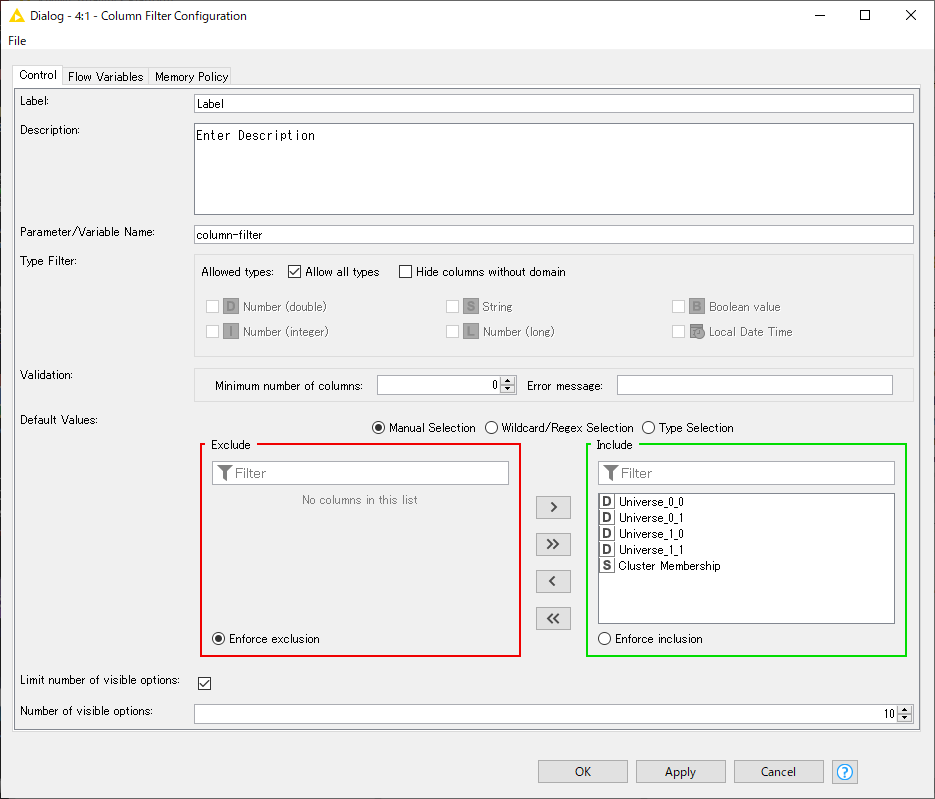The image size is (935, 799).
Task: Click the Minimum number of columns field
Action: click(x=439, y=385)
